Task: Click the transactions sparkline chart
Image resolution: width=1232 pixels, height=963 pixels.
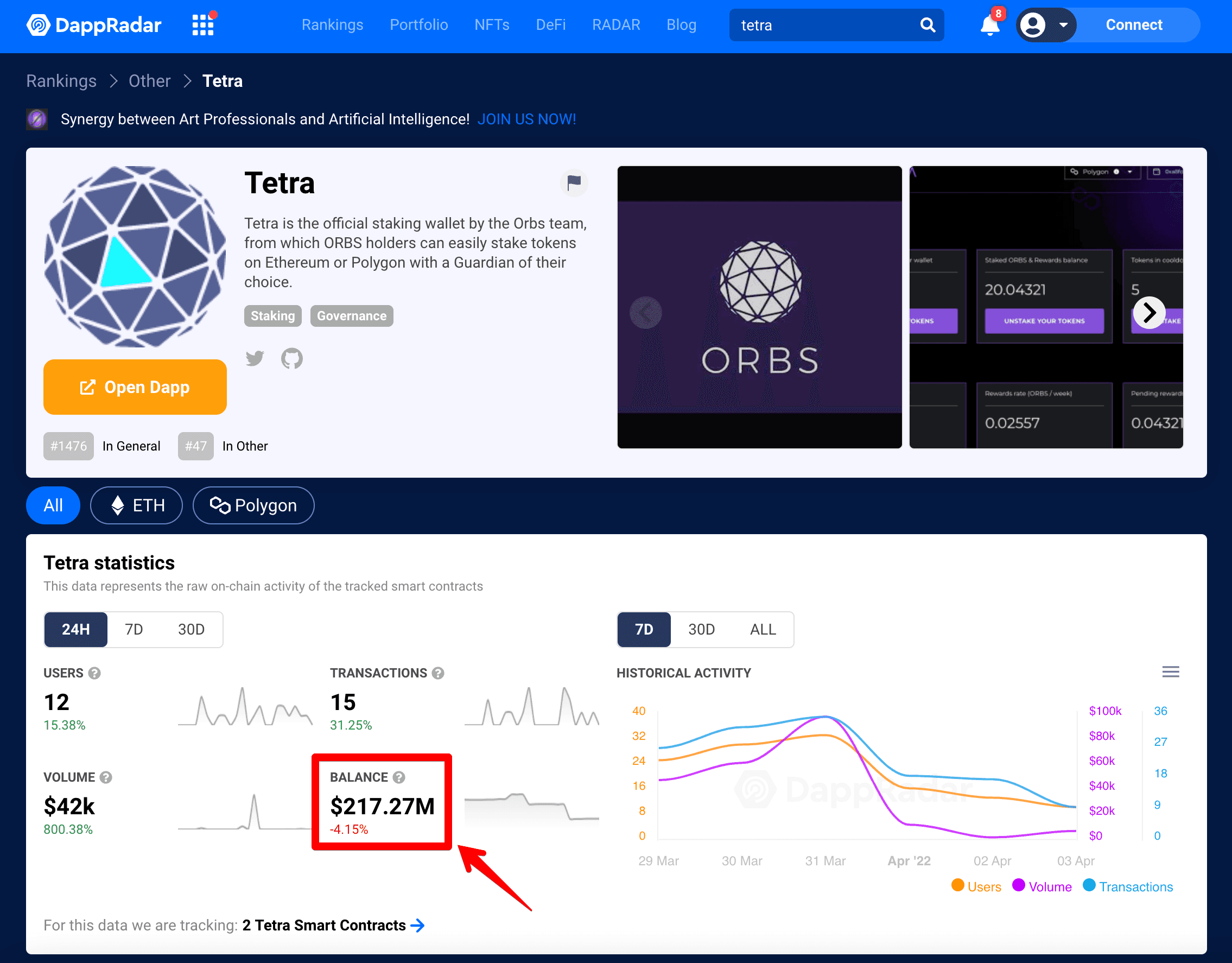Action: click(531, 706)
